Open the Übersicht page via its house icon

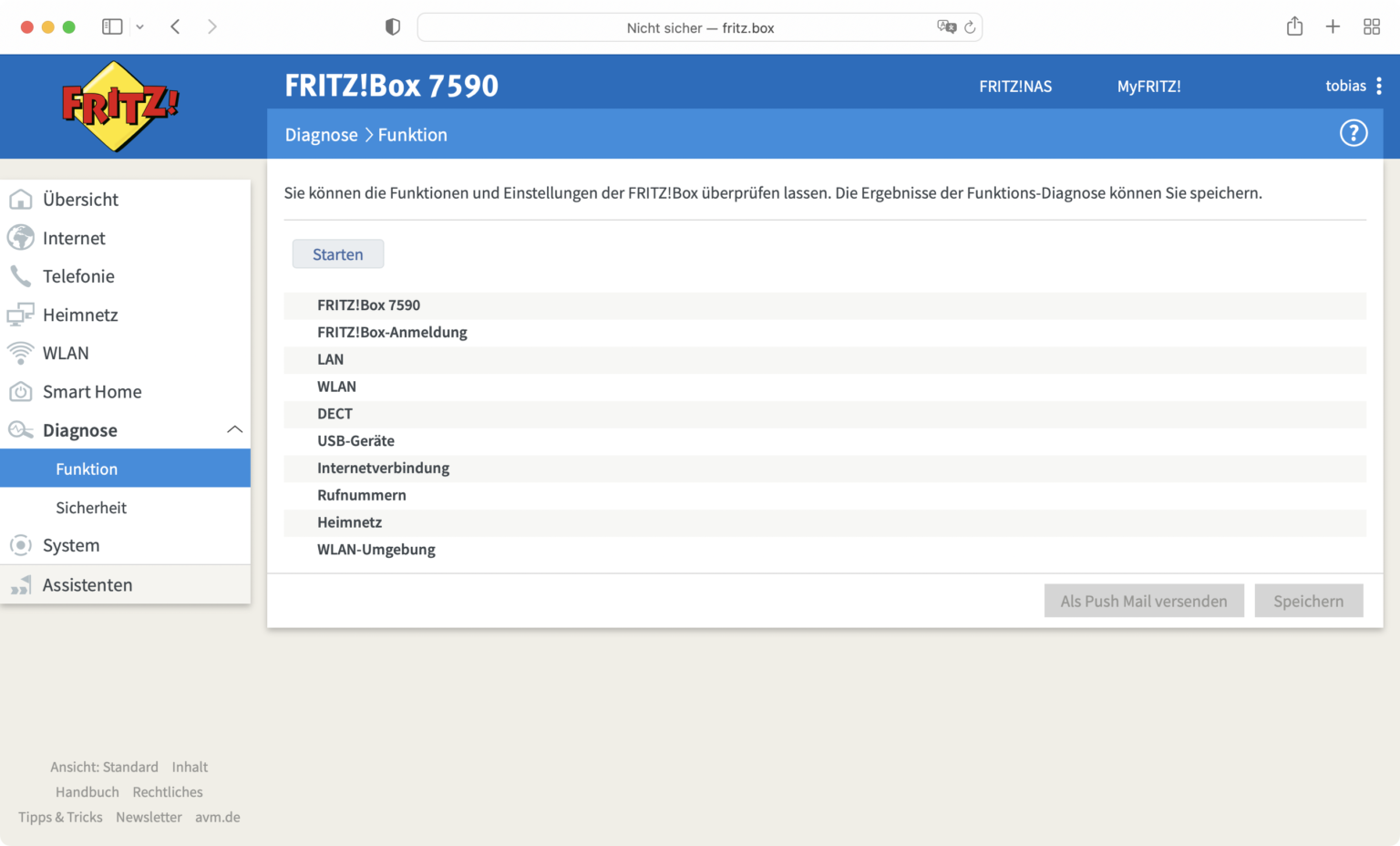pyautogui.click(x=21, y=199)
